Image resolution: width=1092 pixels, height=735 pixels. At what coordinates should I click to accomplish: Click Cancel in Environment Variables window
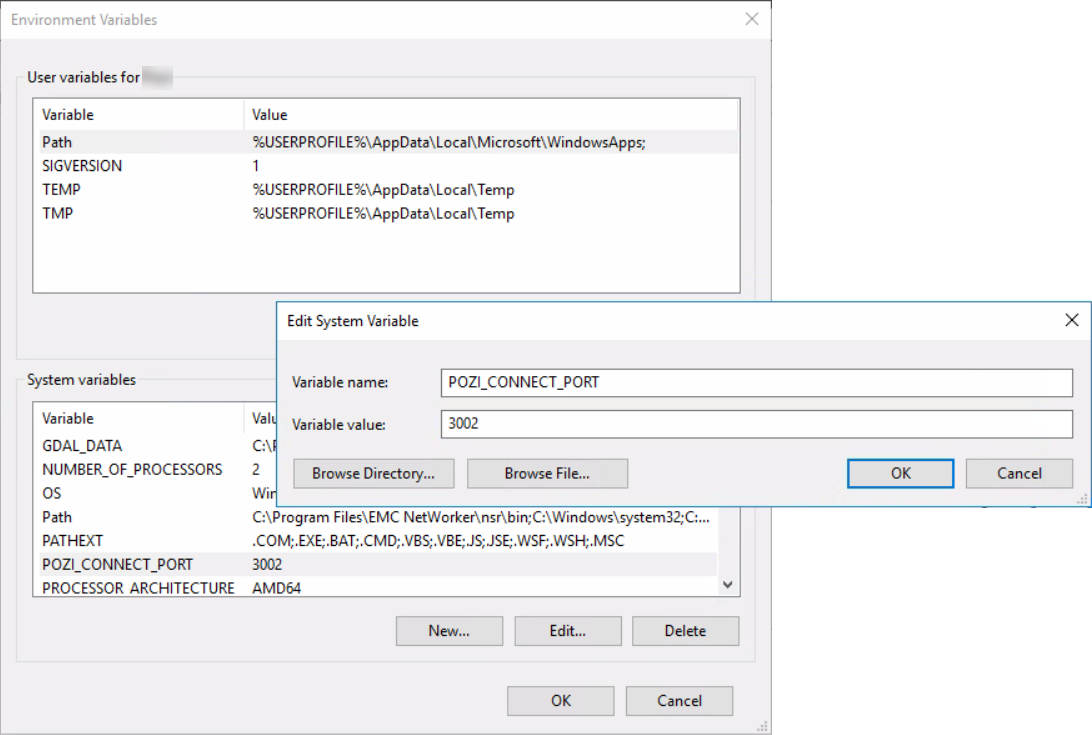[679, 701]
